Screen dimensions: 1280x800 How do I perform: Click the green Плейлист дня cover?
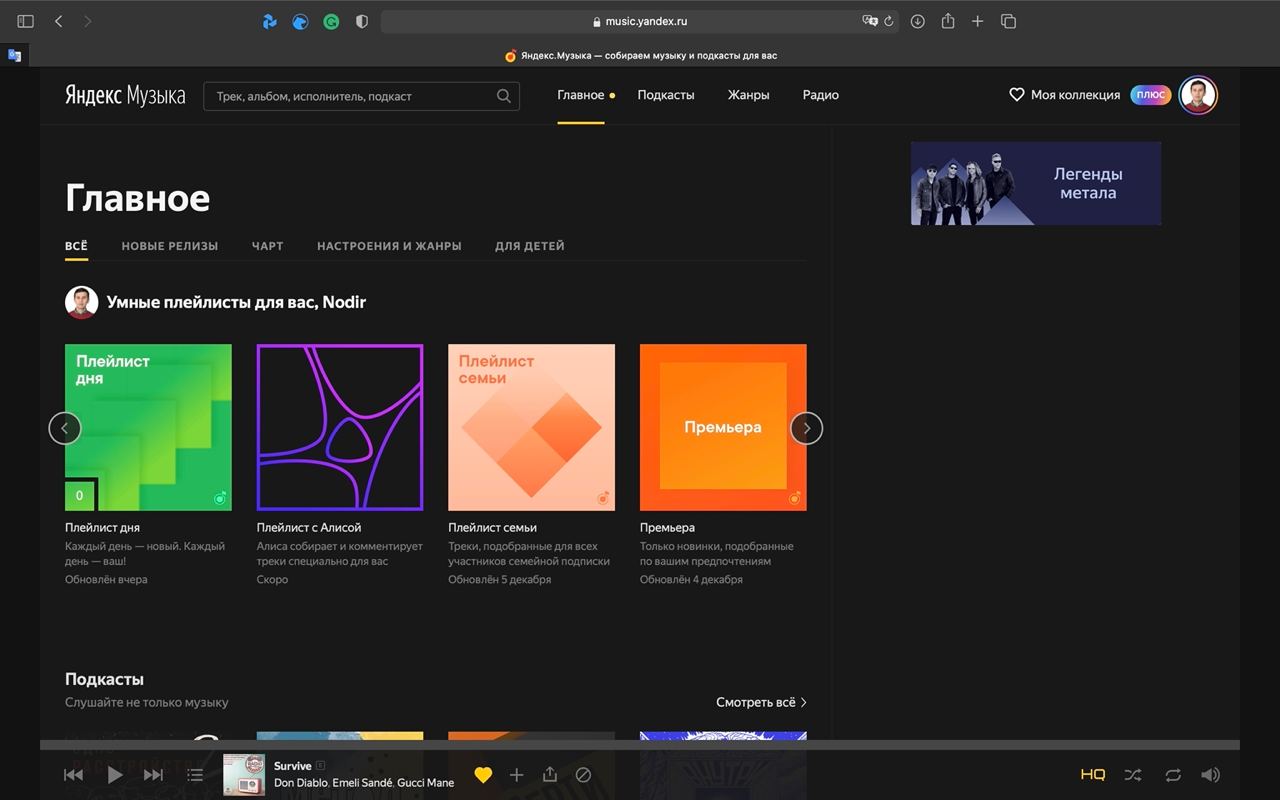click(148, 428)
